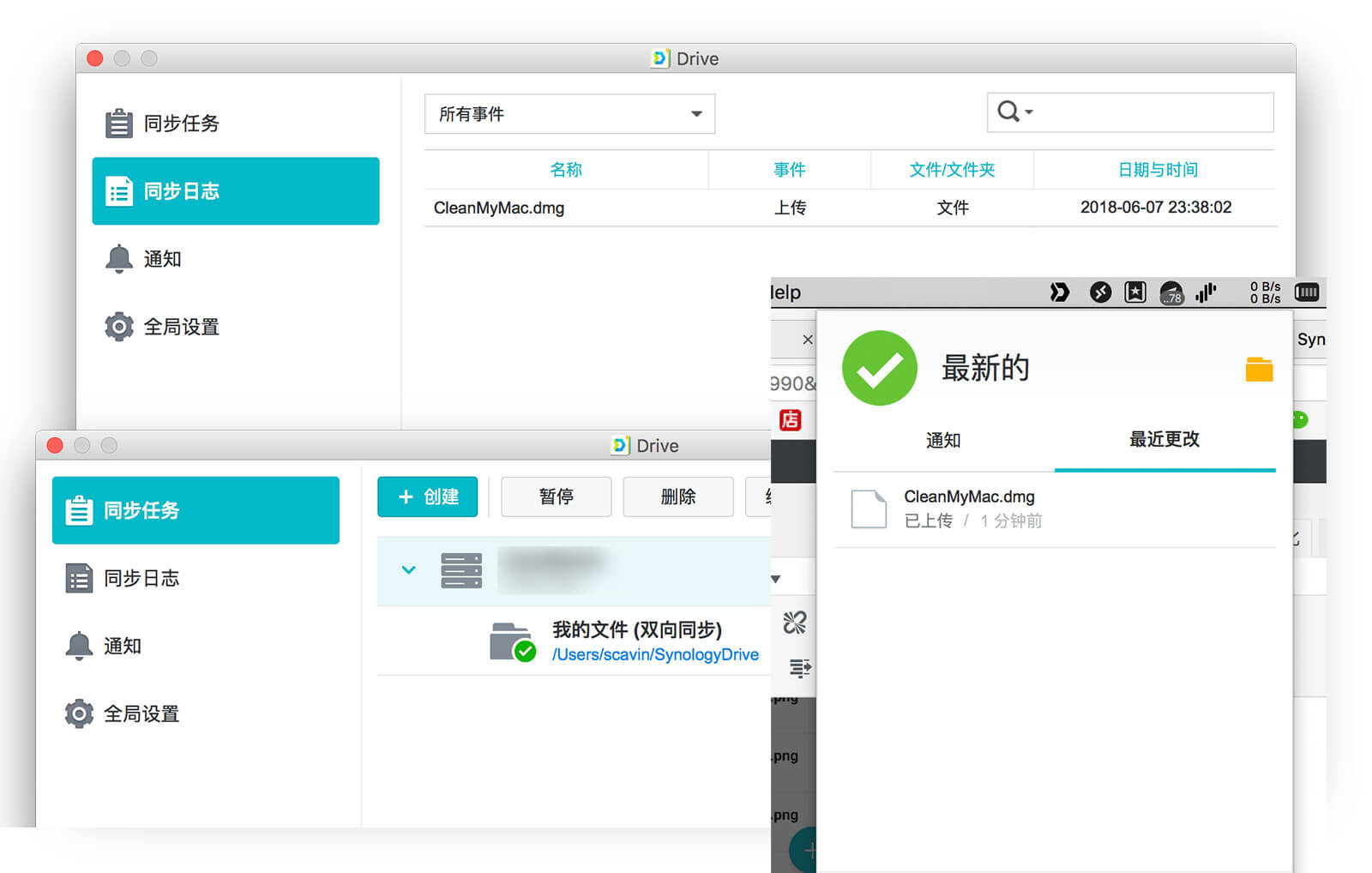Click the 2018-06-07 23:38:02 timestamp cell

click(1156, 208)
